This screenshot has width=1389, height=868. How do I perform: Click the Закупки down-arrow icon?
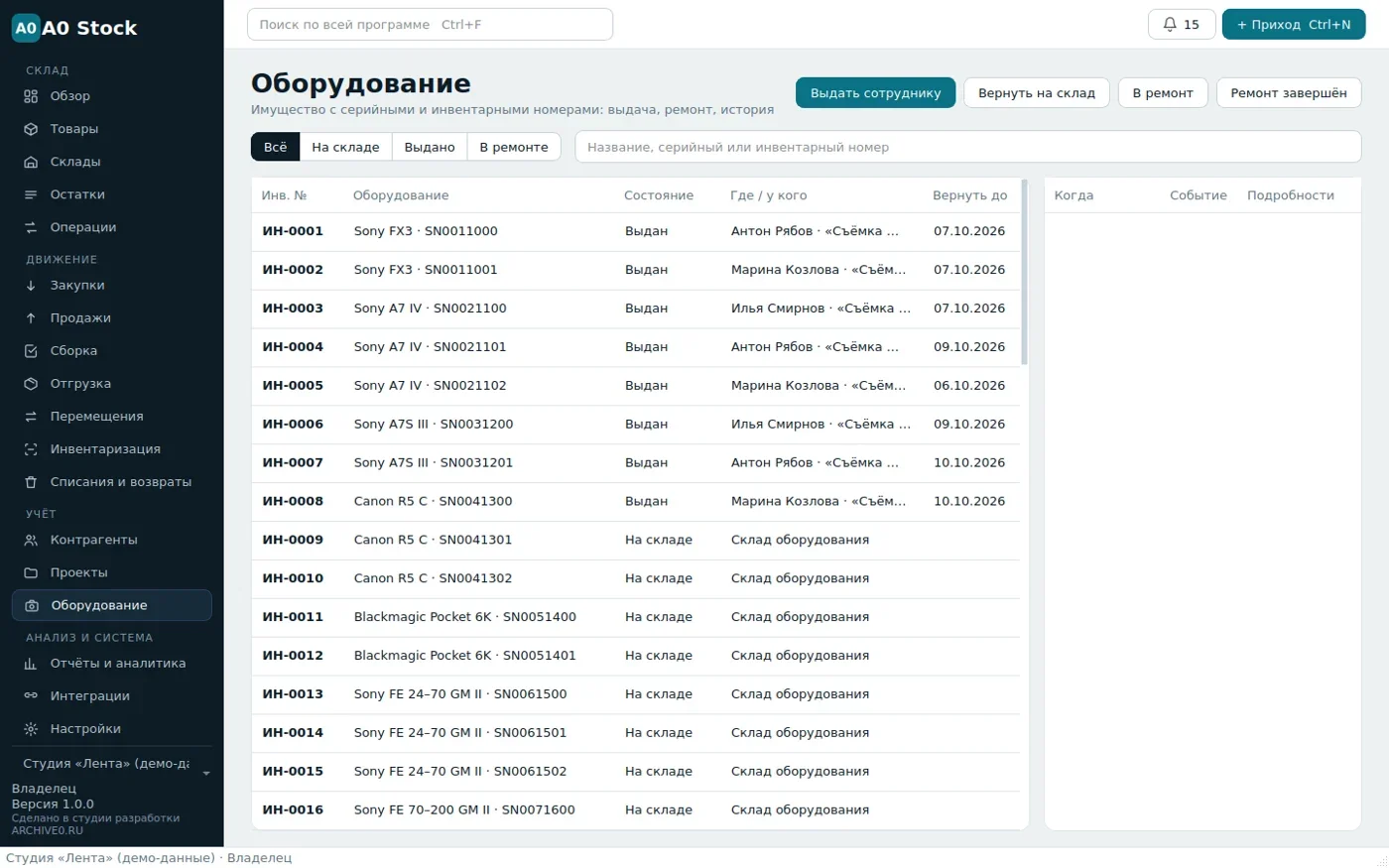pyautogui.click(x=31, y=286)
